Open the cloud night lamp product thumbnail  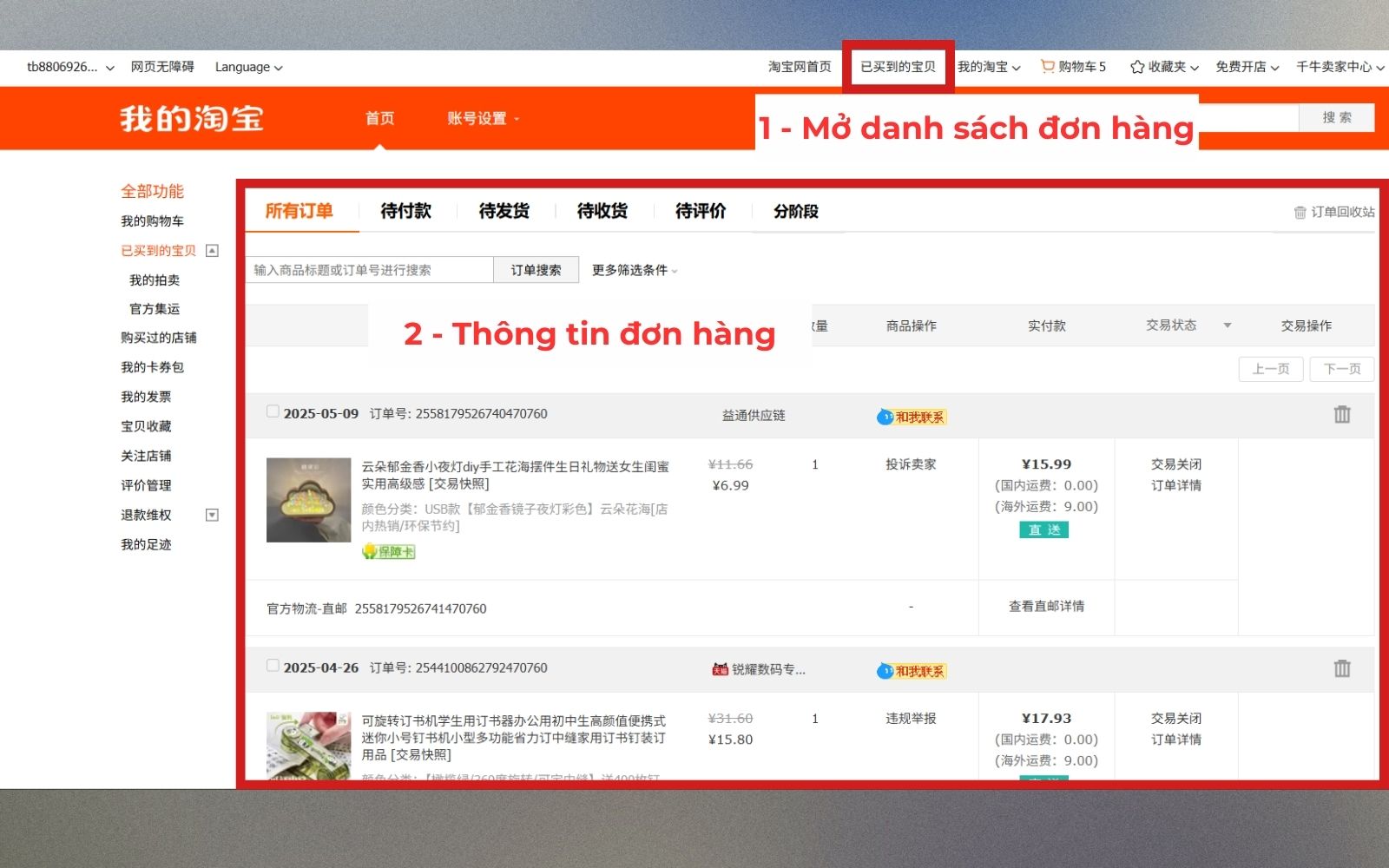pyautogui.click(x=308, y=500)
